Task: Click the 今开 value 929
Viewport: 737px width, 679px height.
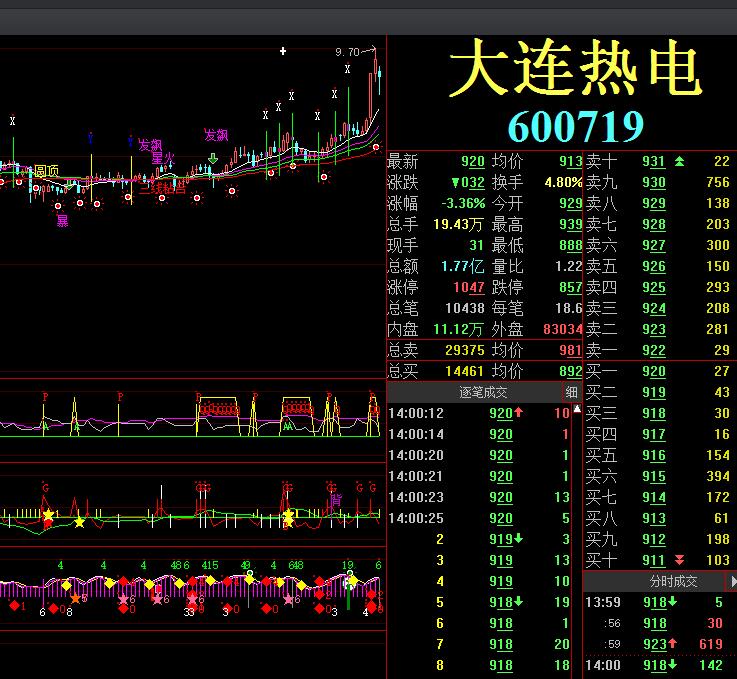Action: [x=571, y=203]
